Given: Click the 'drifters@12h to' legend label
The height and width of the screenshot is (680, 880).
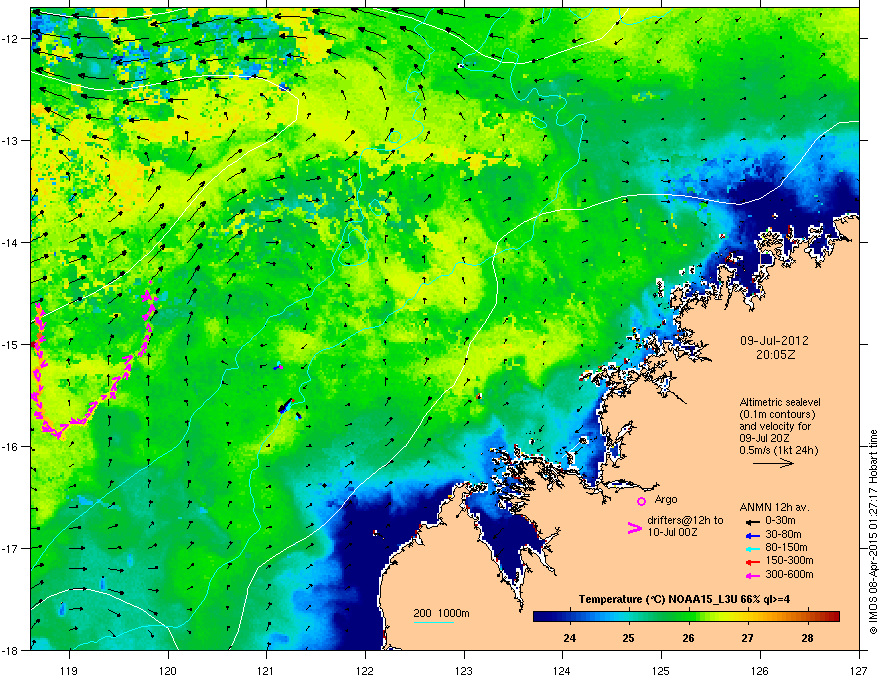Looking at the screenshot, I should pyautogui.click(x=685, y=521).
